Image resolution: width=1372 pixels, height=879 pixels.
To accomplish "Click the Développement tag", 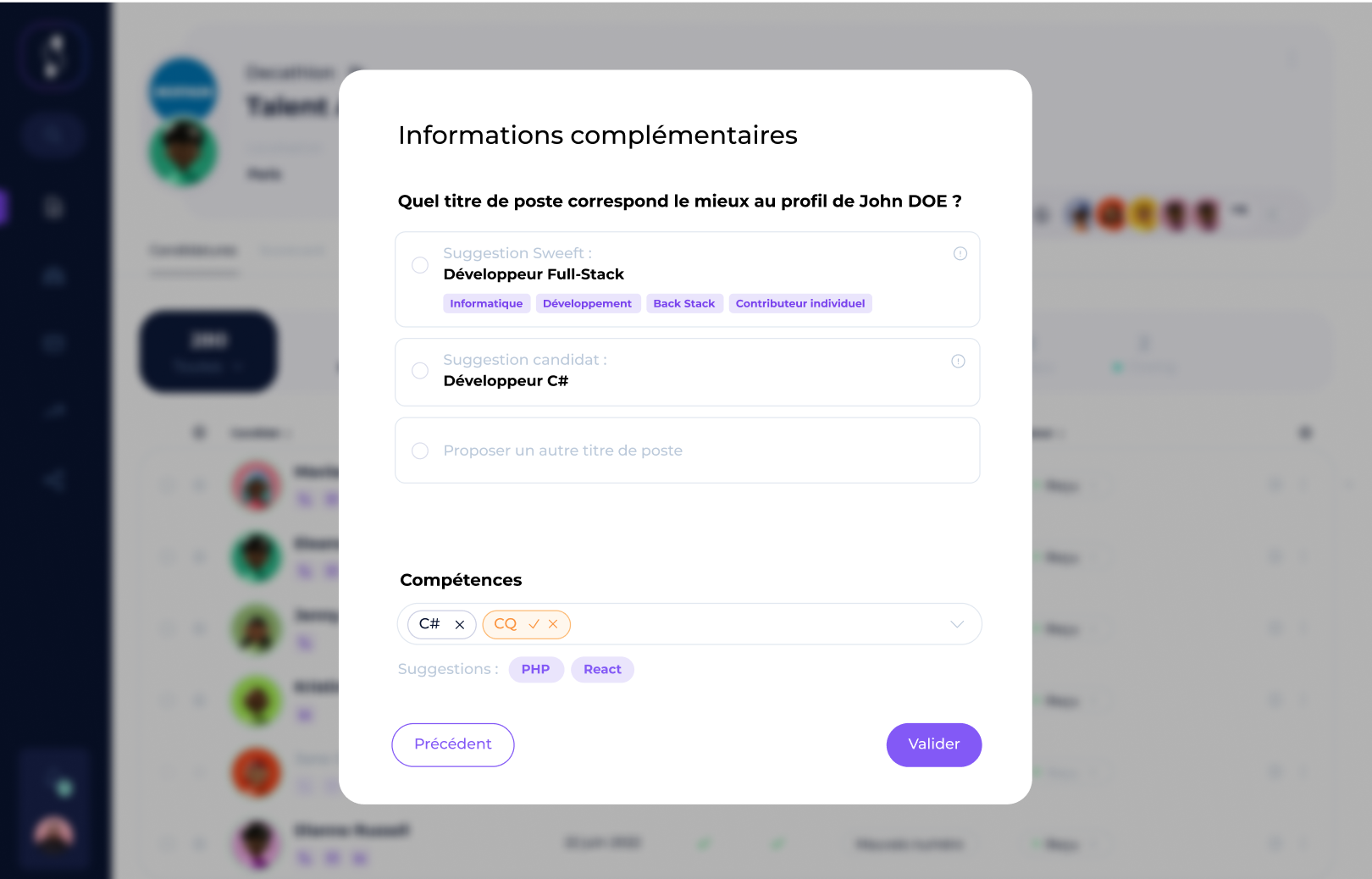I will (x=587, y=304).
